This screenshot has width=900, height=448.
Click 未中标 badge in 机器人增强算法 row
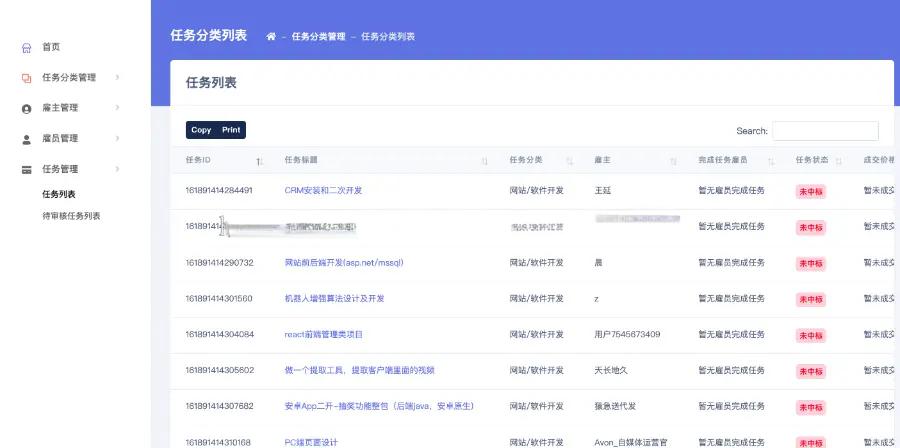(x=810, y=299)
